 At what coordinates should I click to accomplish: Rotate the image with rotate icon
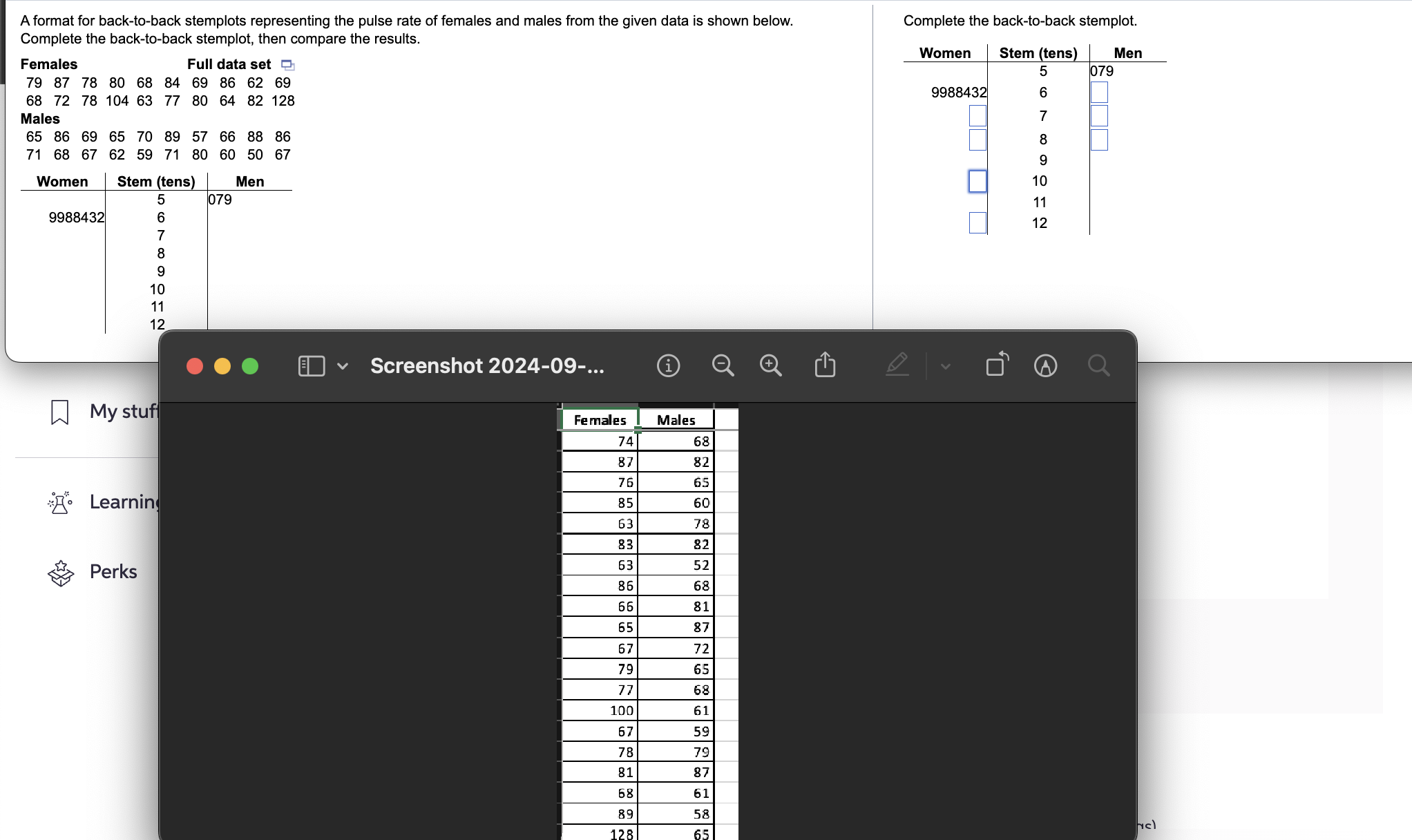(x=997, y=364)
